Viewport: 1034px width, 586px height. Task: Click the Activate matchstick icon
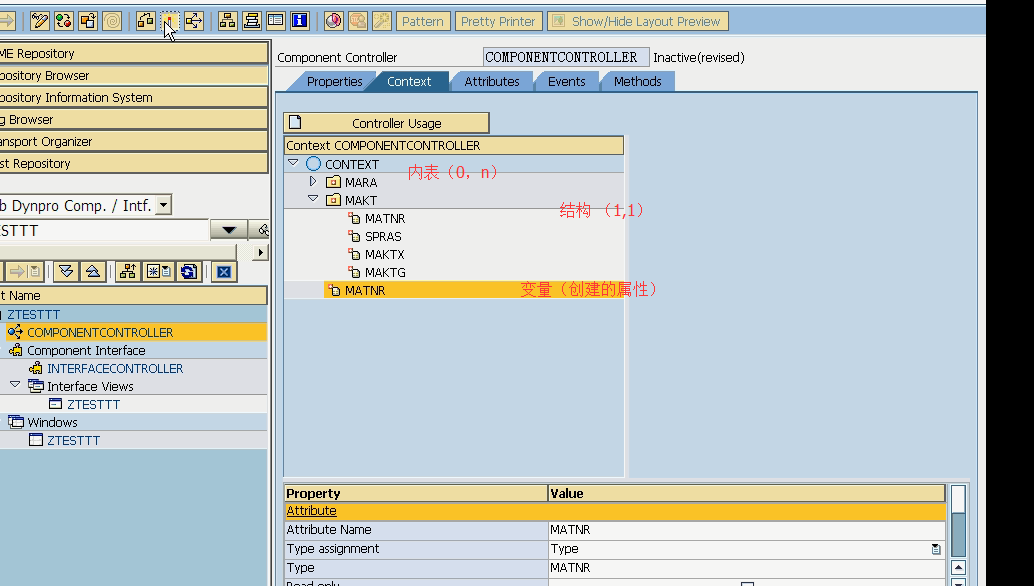tap(169, 21)
